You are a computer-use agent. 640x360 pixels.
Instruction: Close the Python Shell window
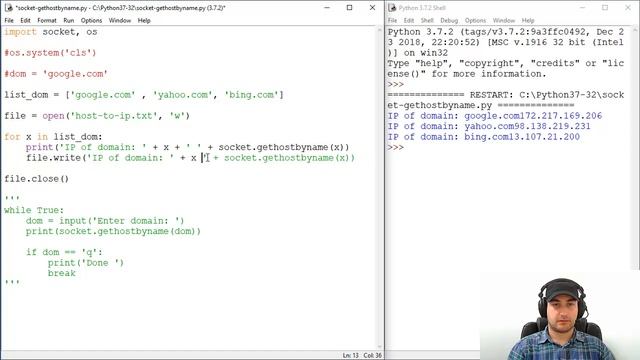628,8
